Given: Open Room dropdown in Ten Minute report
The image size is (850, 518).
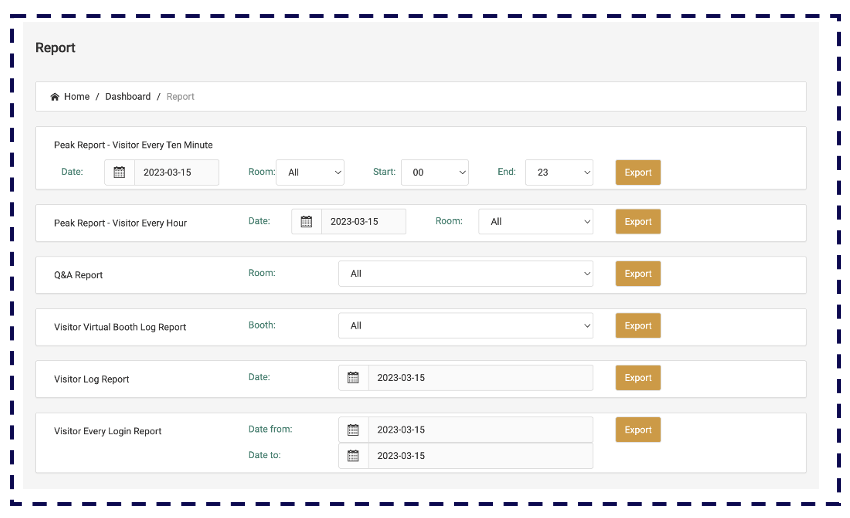Looking at the screenshot, I should 310,172.
